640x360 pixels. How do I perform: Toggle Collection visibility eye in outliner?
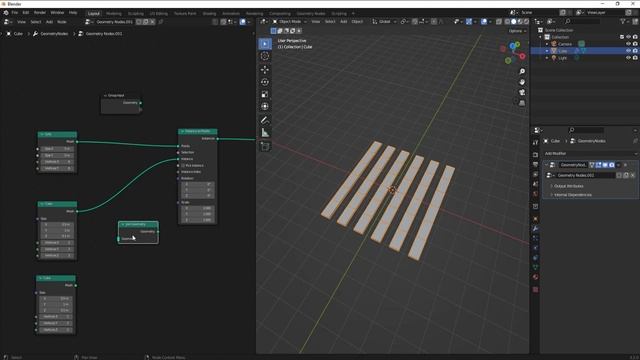[628, 37]
